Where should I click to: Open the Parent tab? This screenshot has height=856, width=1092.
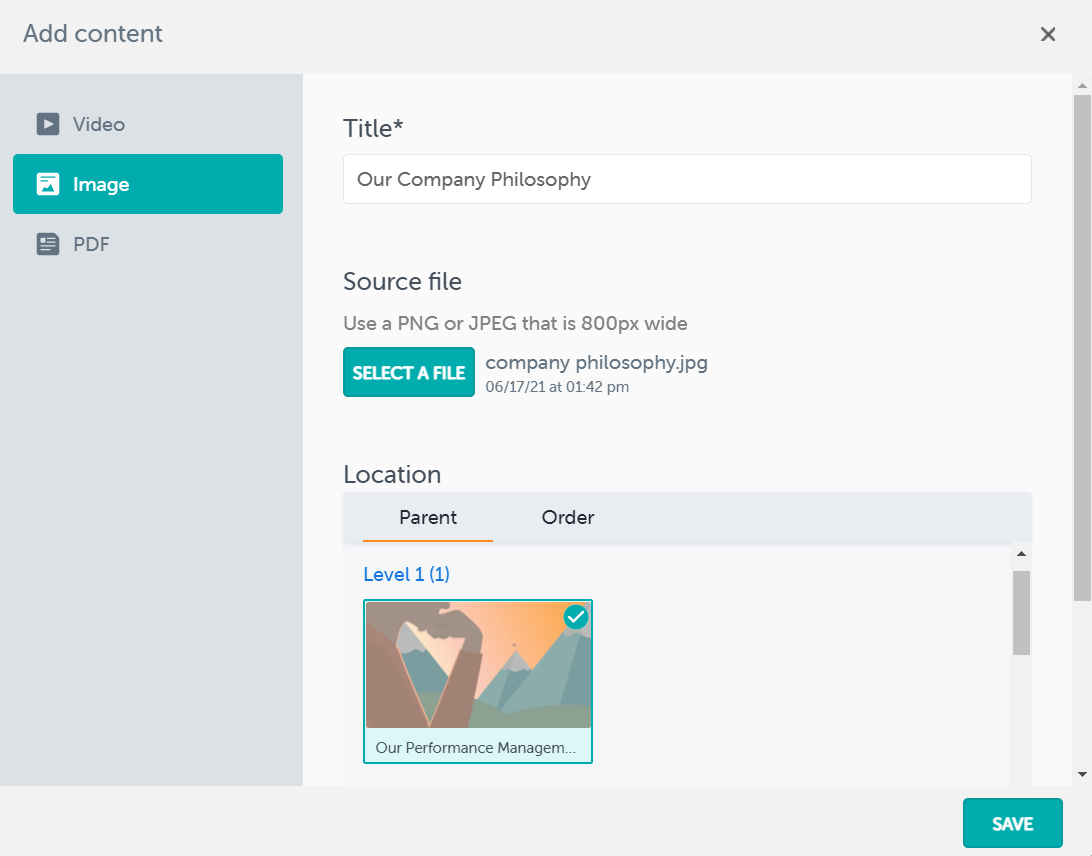click(428, 518)
